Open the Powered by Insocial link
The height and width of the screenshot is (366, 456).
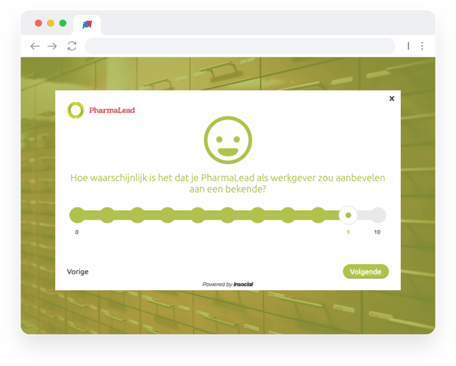[228, 284]
